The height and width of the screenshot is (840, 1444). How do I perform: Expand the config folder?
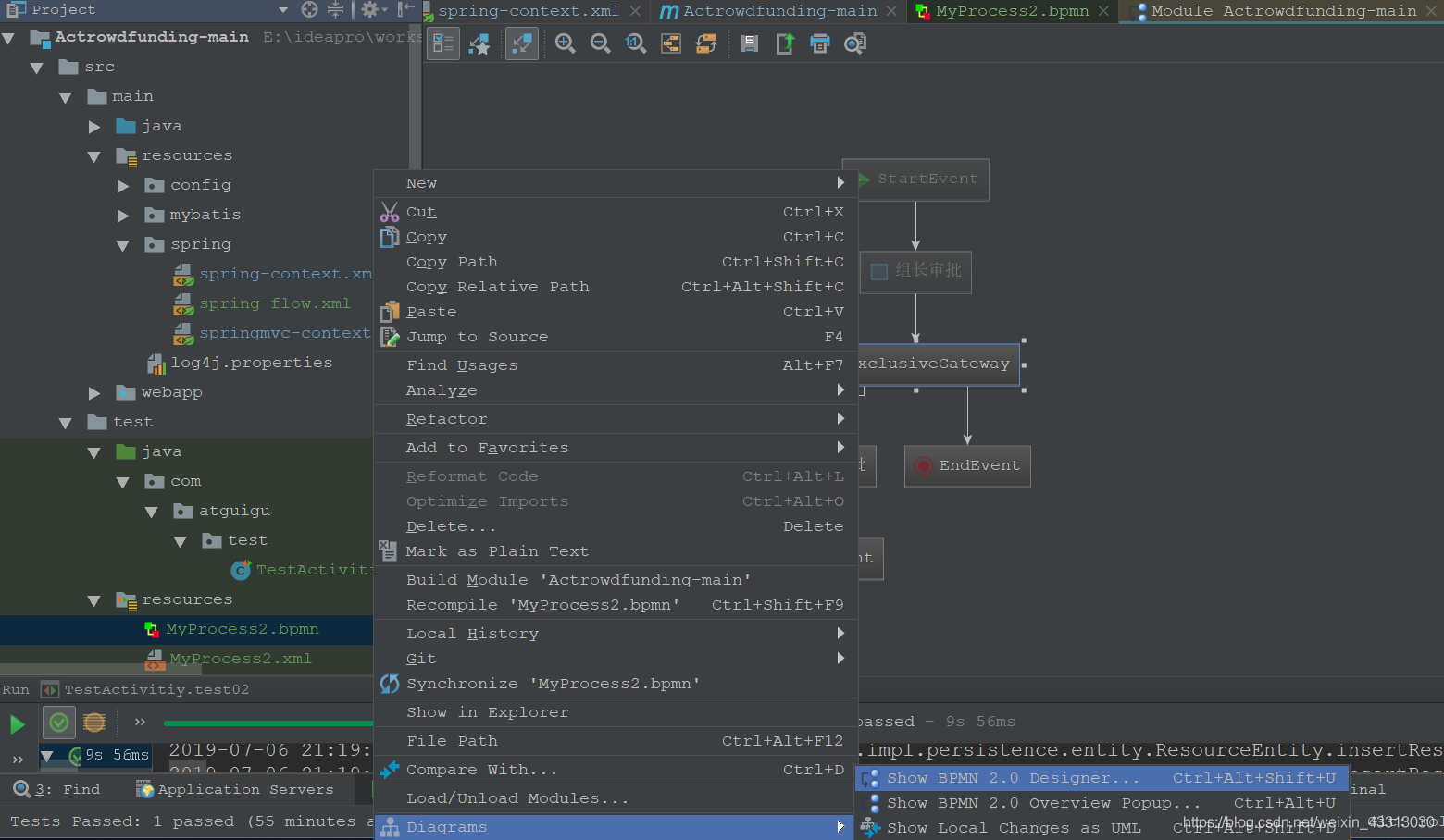point(123,186)
